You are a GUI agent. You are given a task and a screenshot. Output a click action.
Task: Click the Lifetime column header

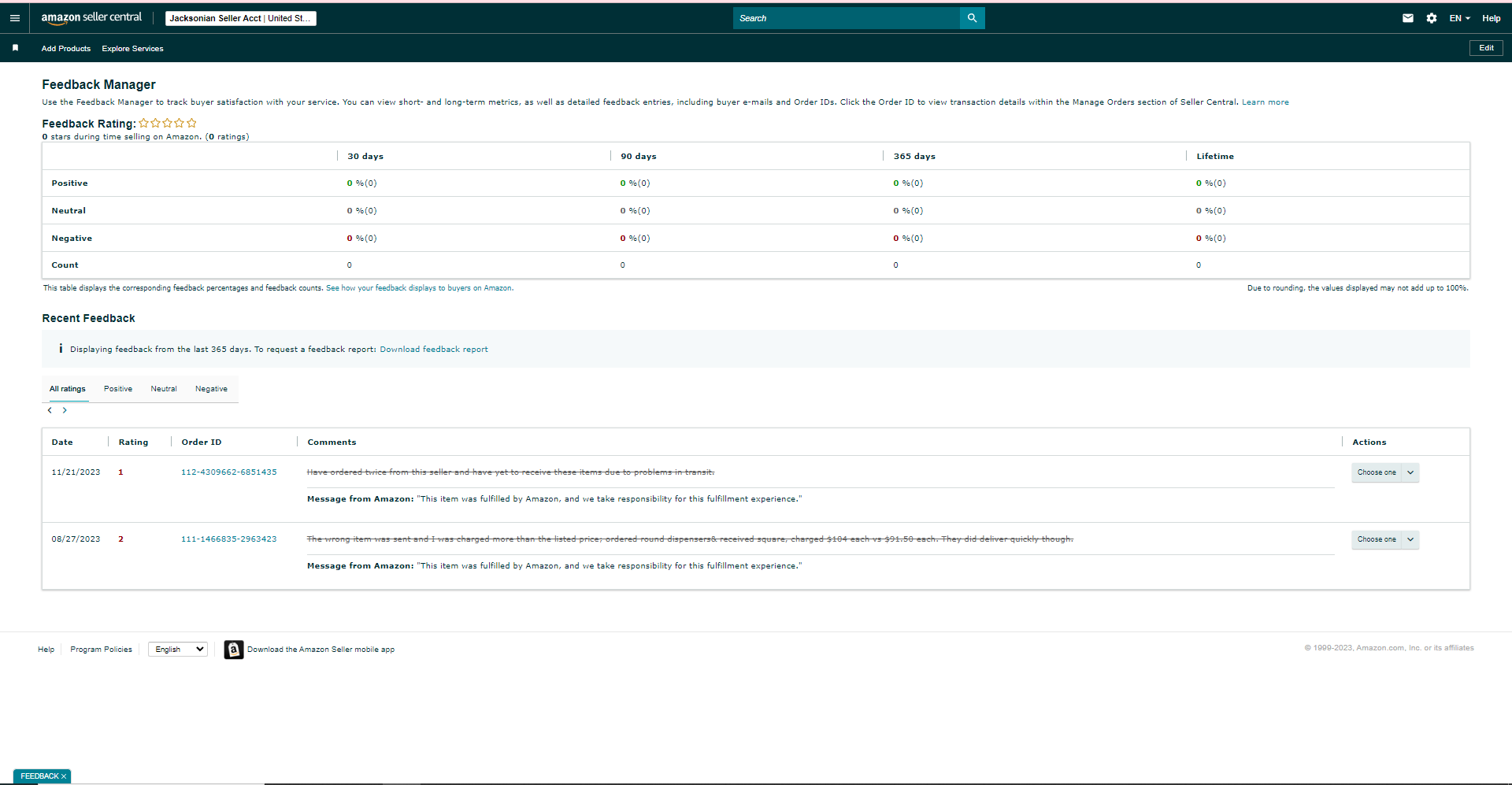click(x=1215, y=157)
